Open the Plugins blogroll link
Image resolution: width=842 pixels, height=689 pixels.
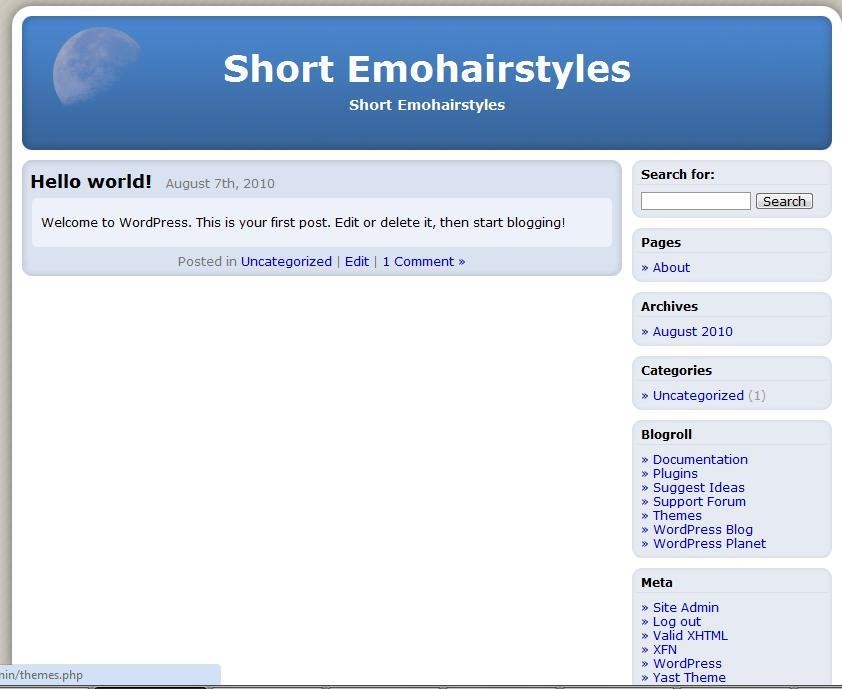[675, 474]
